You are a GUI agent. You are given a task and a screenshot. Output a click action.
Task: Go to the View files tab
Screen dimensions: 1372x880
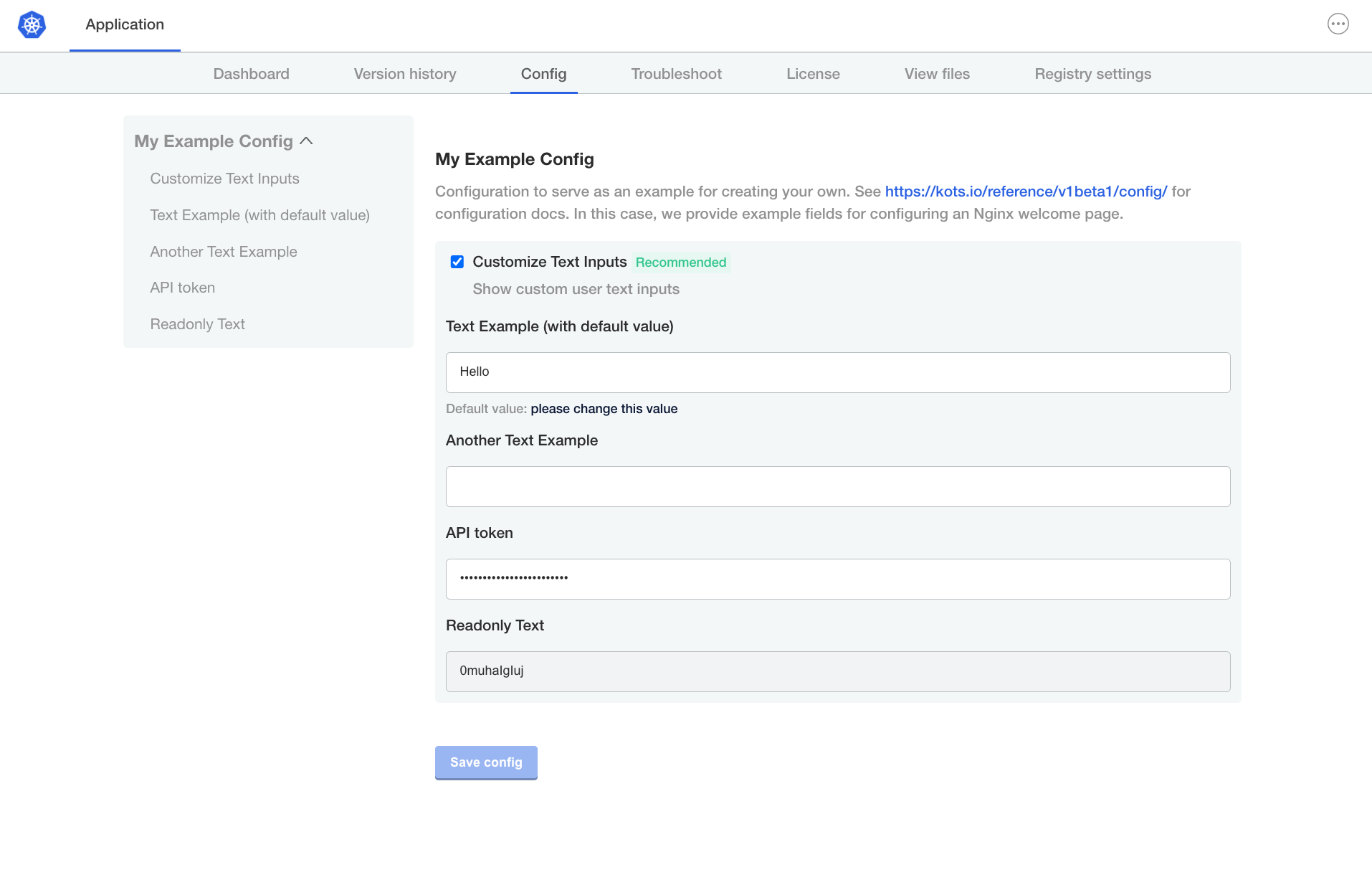(x=937, y=73)
